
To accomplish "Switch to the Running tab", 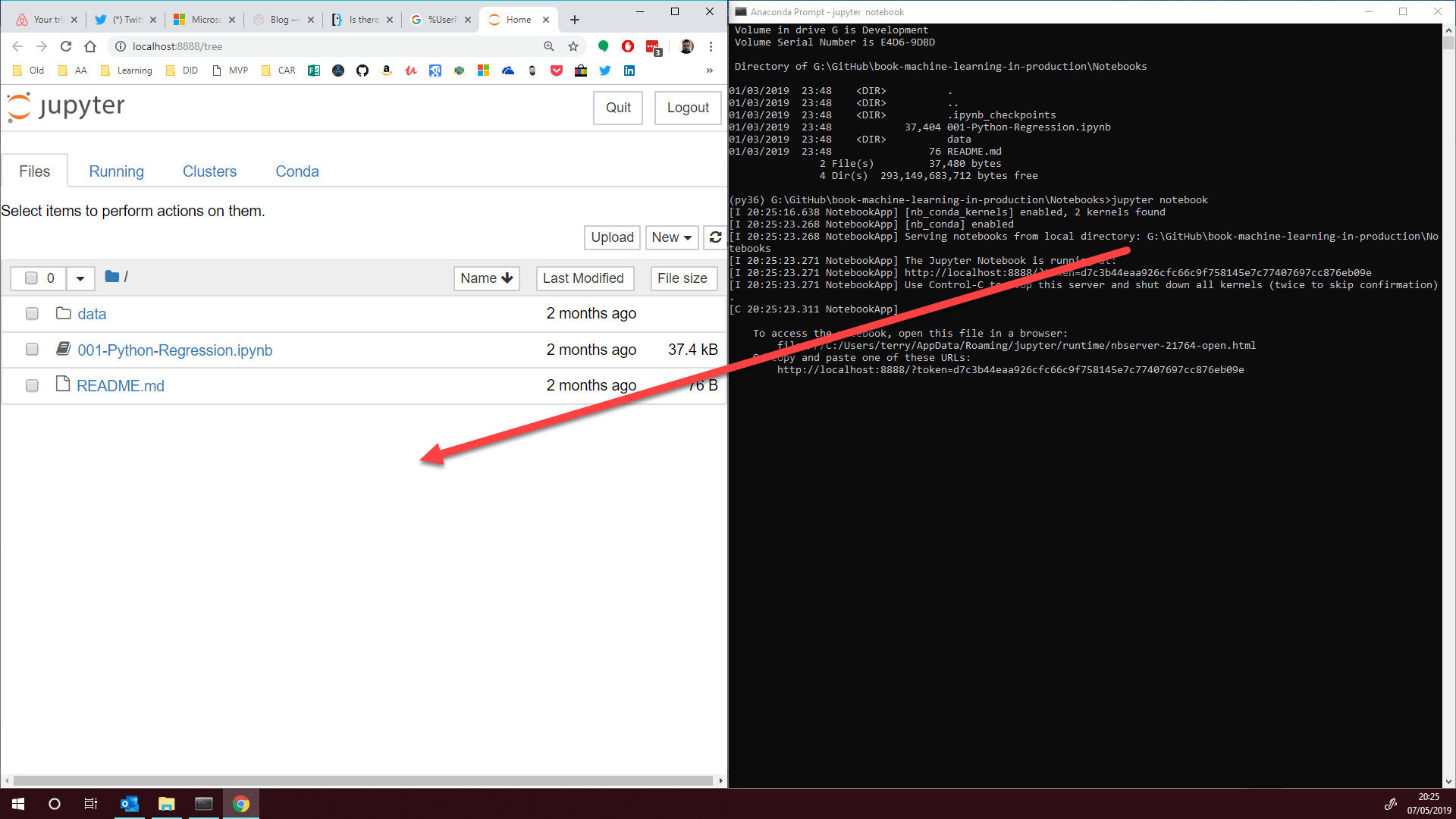I will click(116, 171).
